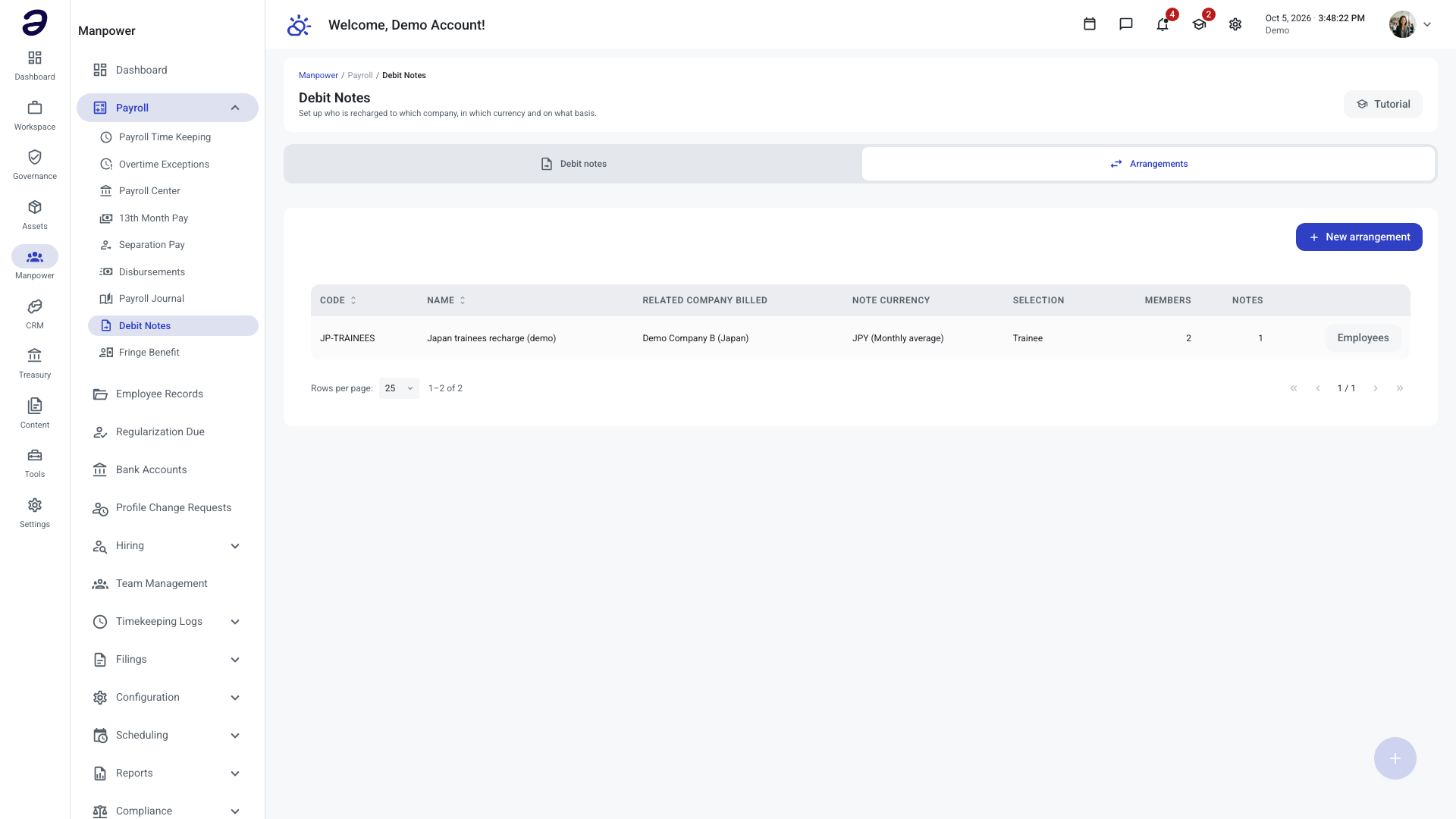Go to Workspace in the left rail

35,115
